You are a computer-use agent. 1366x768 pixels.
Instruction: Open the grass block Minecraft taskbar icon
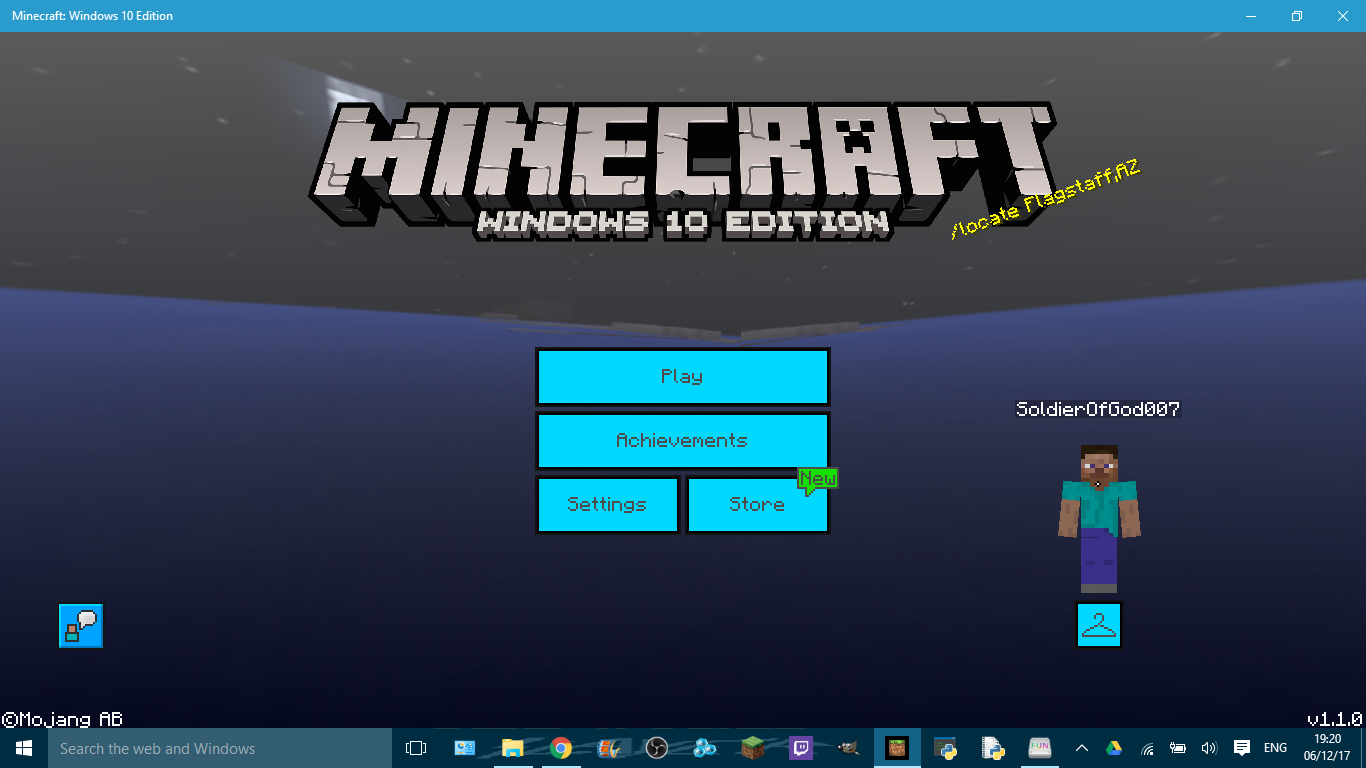[x=753, y=748]
